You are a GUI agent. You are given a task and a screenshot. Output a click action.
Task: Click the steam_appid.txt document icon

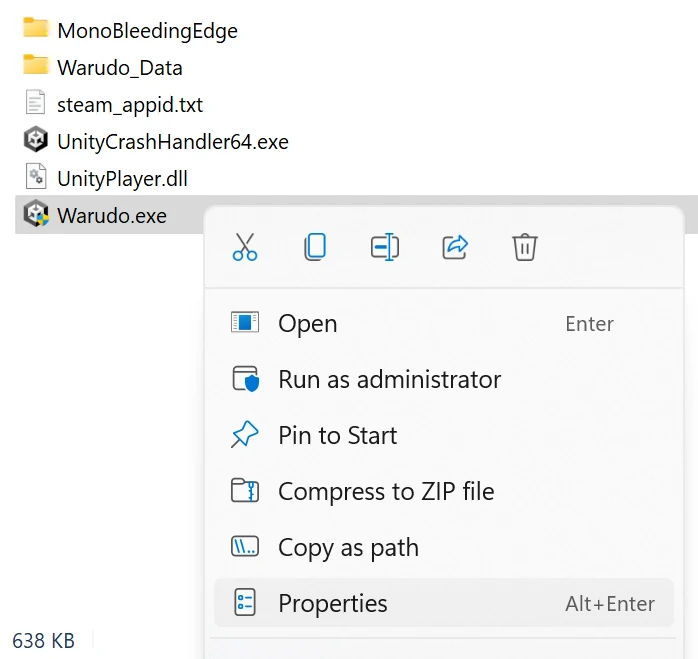pos(36,102)
